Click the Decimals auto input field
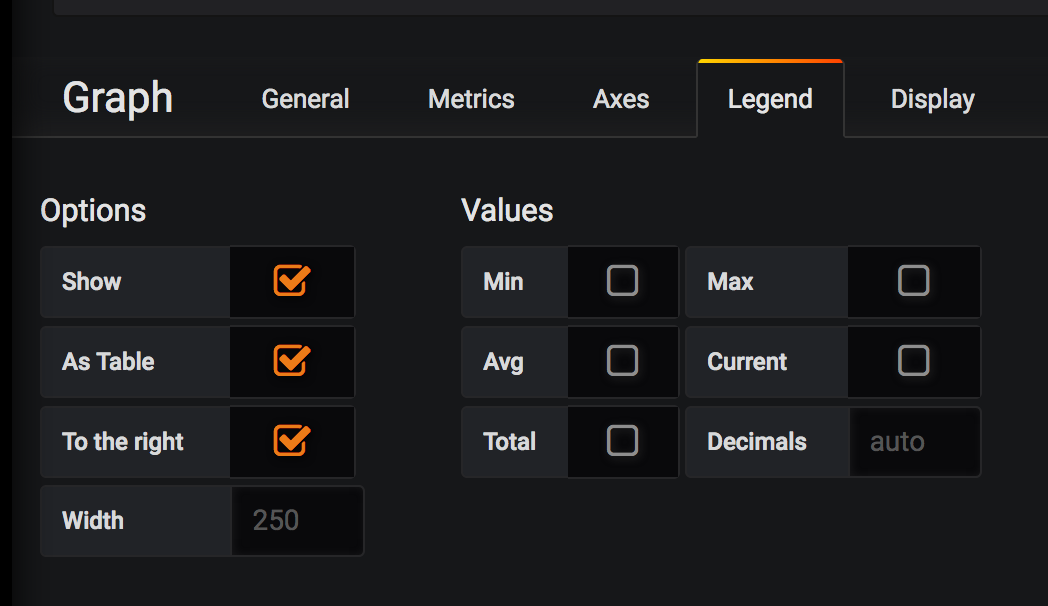 click(x=913, y=442)
